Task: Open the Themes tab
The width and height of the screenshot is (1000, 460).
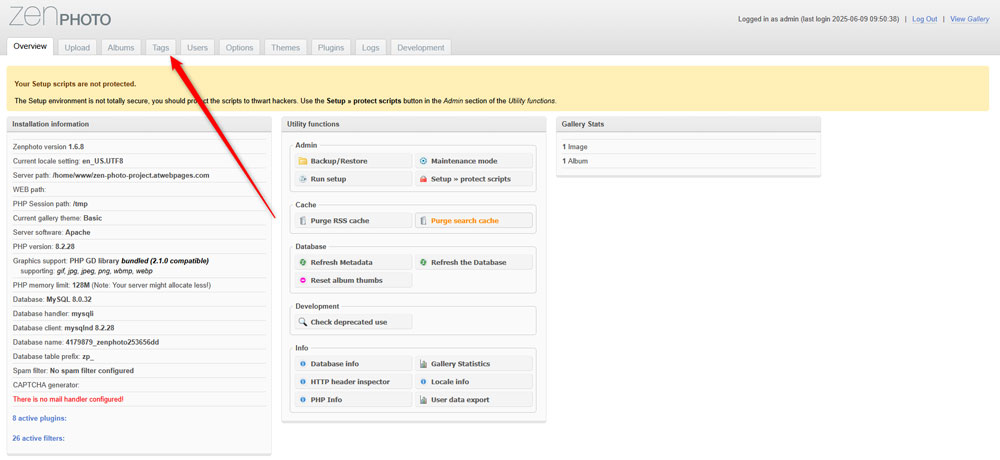Action: click(x=286, y=48)
